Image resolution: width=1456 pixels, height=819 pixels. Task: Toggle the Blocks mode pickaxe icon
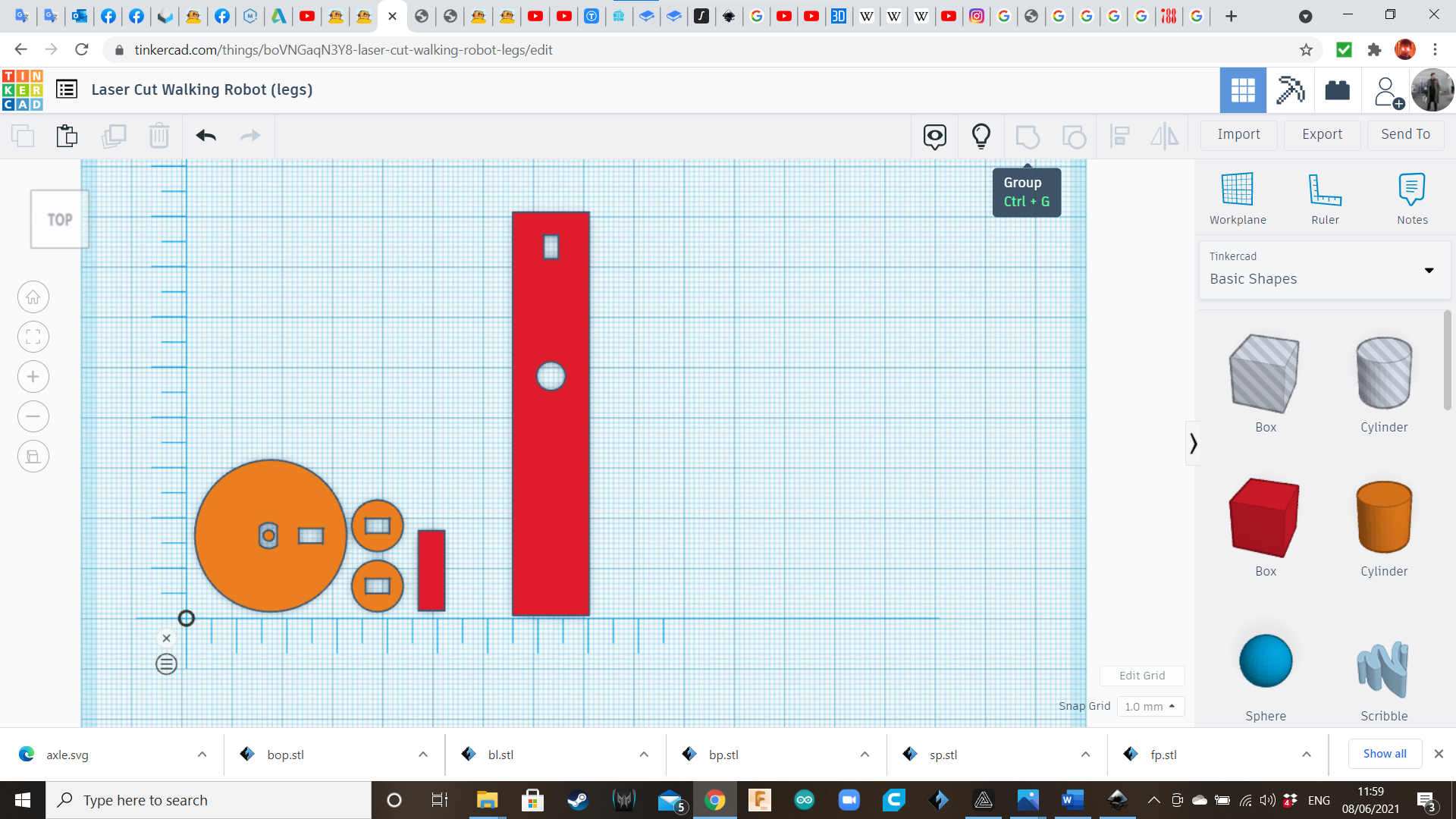click(1290, 90)
